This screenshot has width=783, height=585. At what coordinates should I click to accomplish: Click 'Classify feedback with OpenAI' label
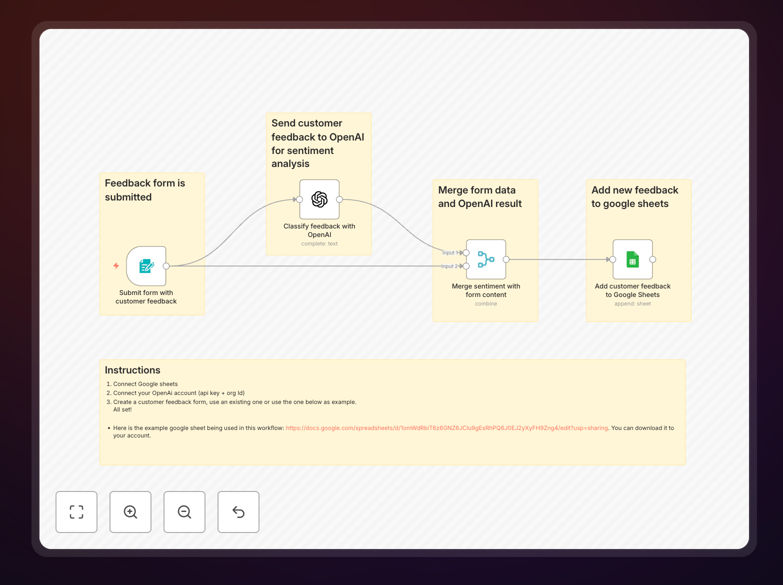pos(320,230)
